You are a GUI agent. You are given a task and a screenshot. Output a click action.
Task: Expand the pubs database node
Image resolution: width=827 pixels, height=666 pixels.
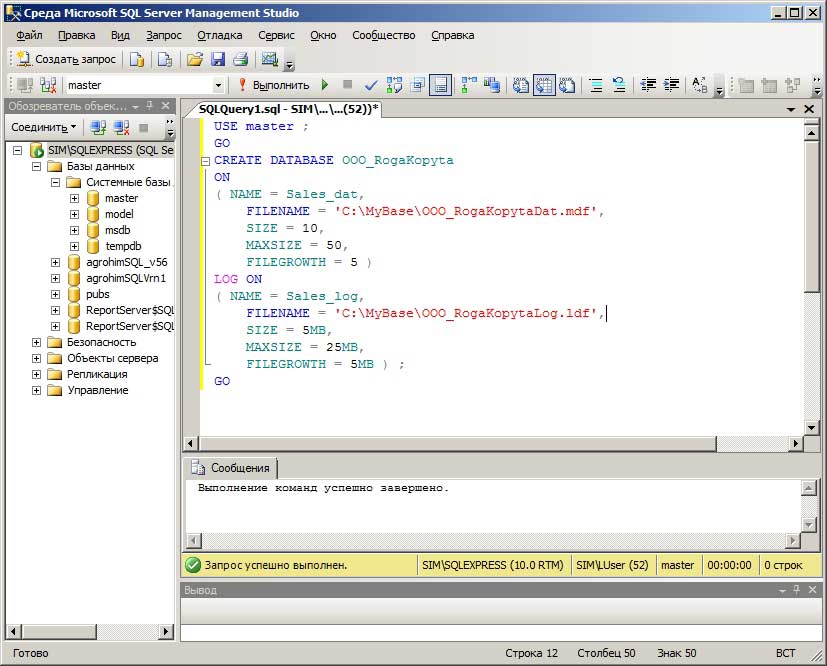point(55,294)
